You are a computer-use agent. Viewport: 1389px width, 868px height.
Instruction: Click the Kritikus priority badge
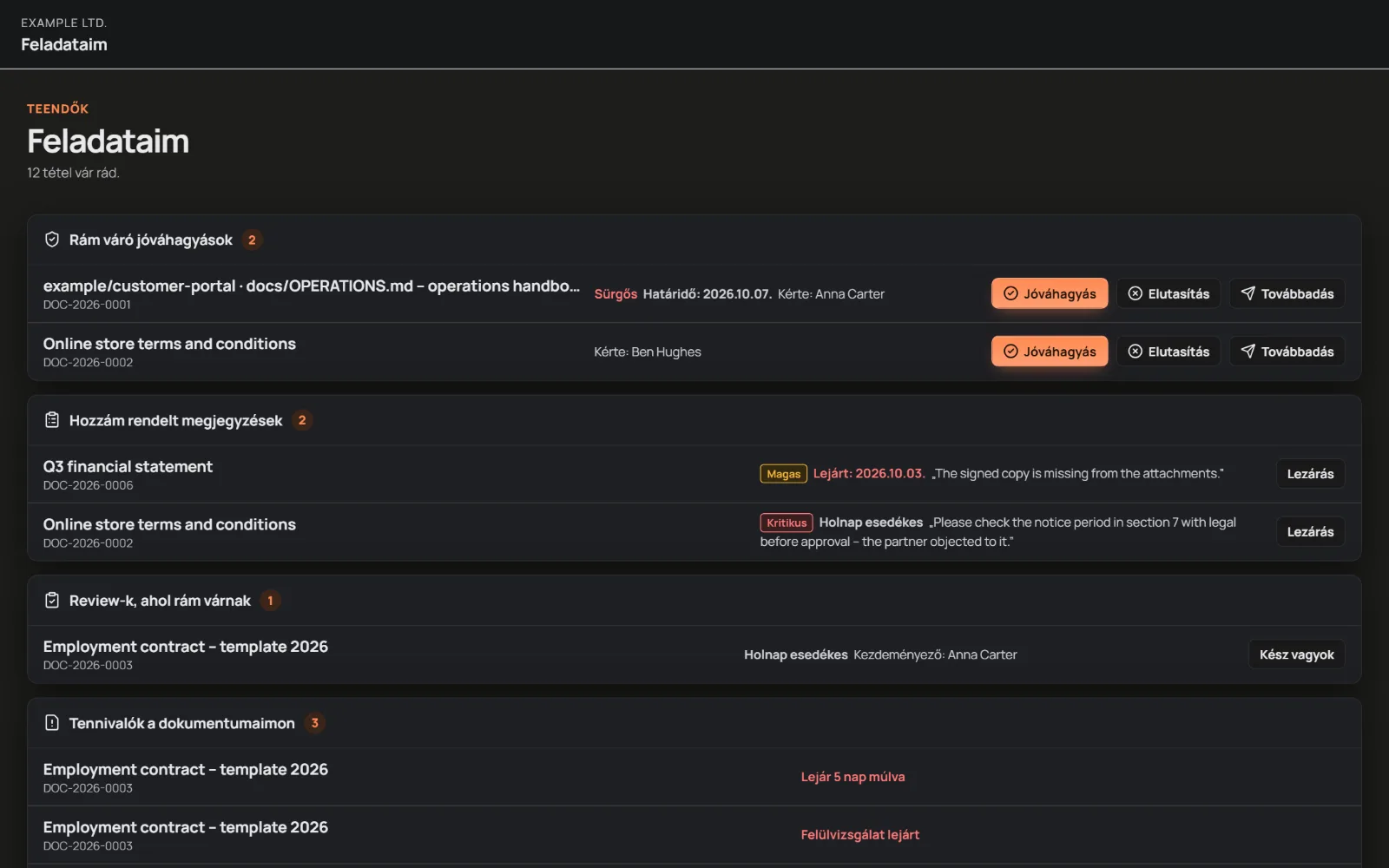tap(787, 523)
